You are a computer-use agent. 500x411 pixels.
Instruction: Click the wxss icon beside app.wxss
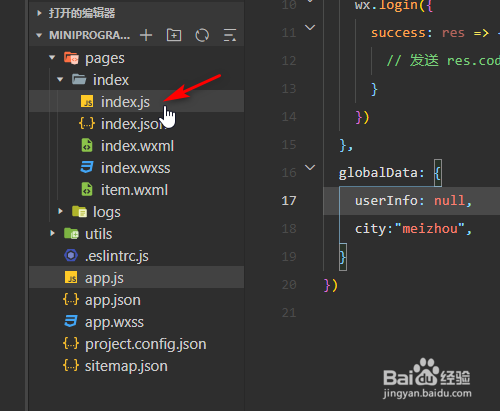(x=71, y=321)
